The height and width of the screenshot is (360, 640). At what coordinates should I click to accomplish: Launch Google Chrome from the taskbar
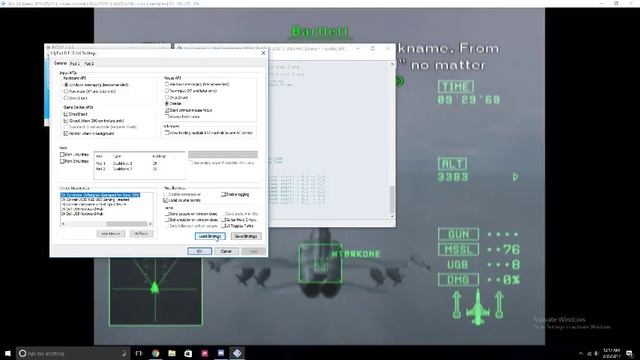[156, 353]
